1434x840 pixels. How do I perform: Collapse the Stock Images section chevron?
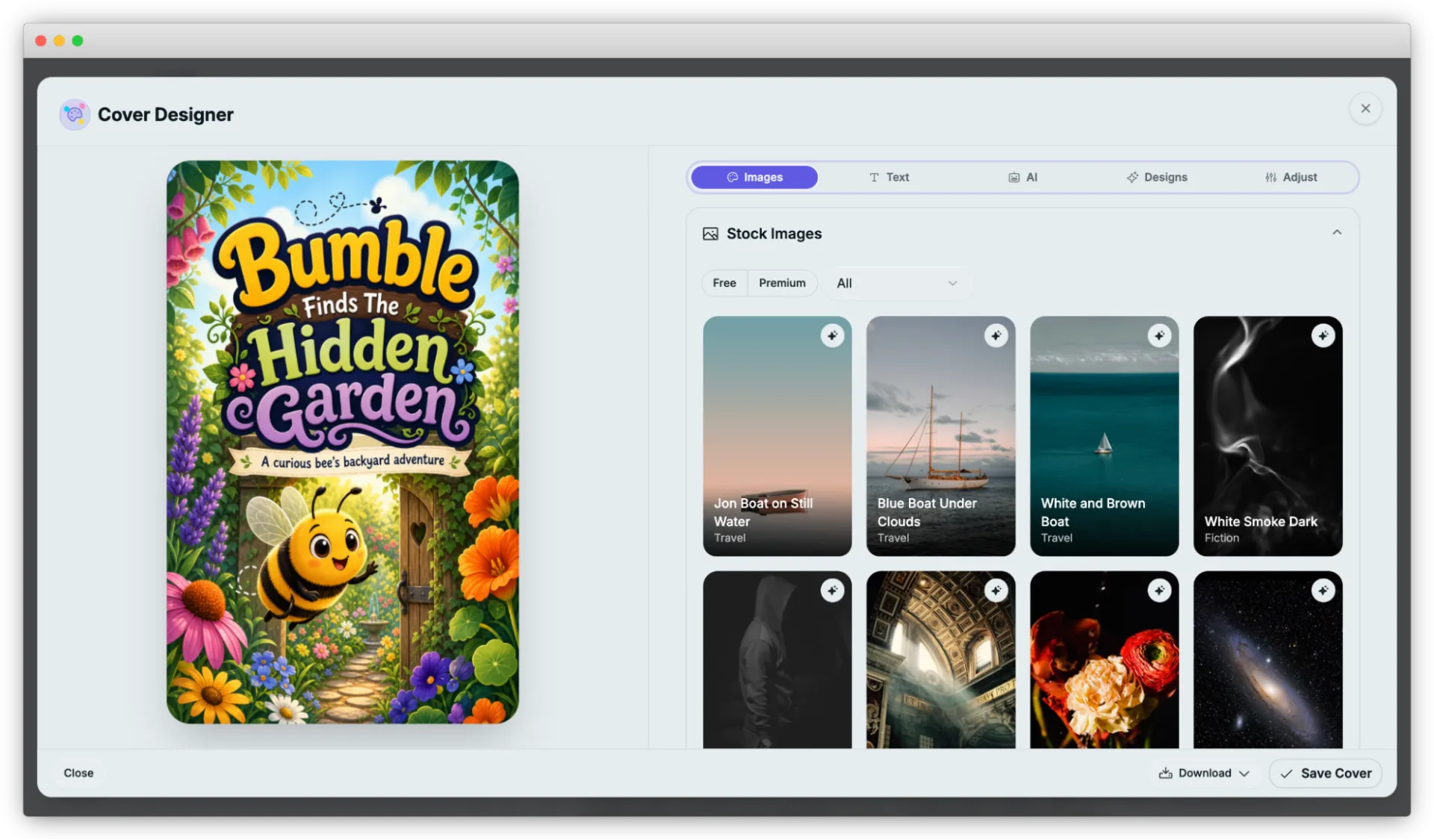coord(1337,233)
